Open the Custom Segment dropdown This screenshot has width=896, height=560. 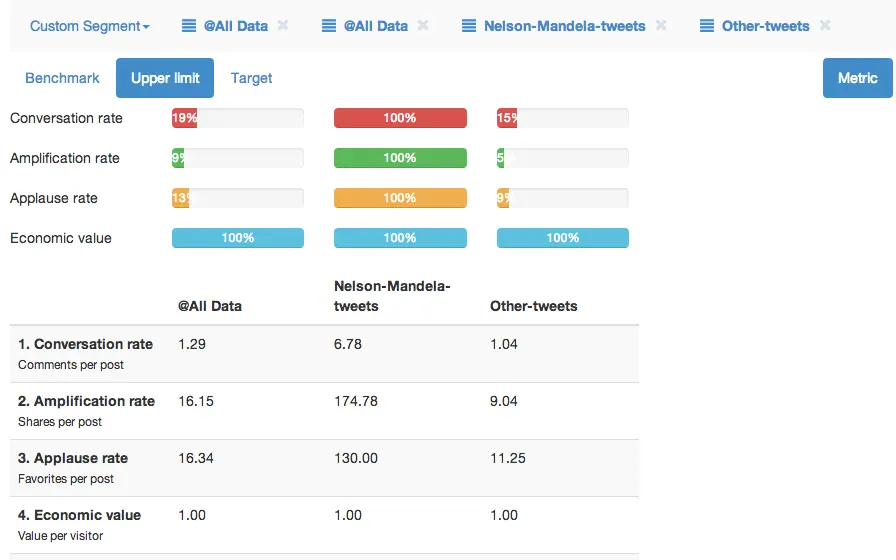[89, 26]
